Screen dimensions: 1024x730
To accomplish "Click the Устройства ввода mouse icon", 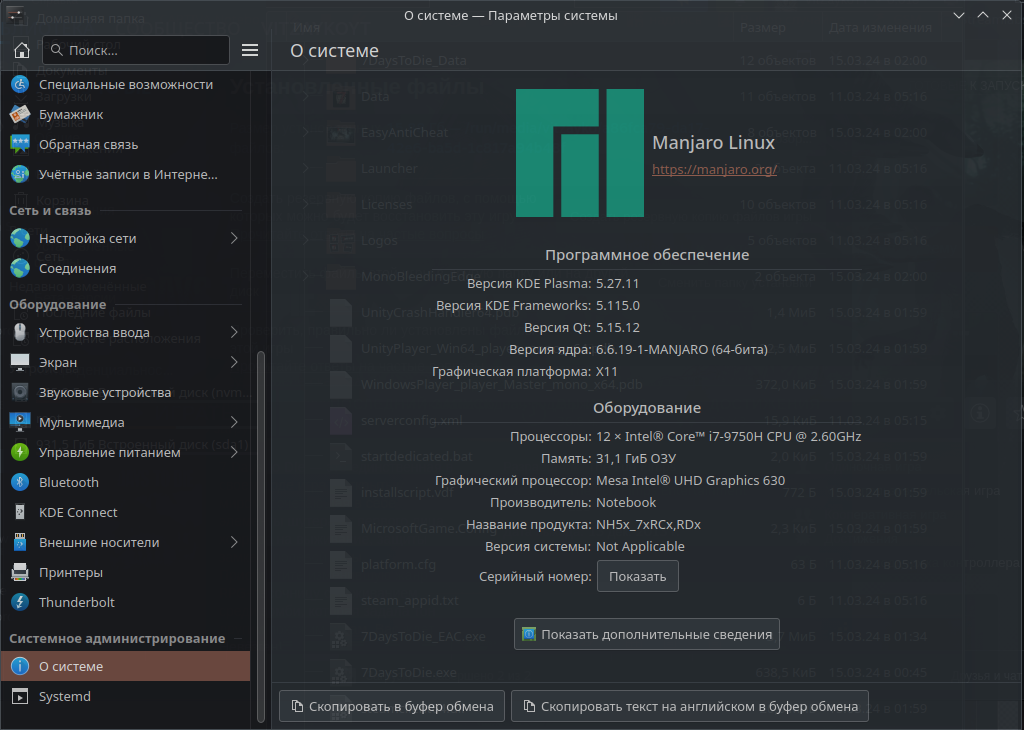I will (20, 332).
